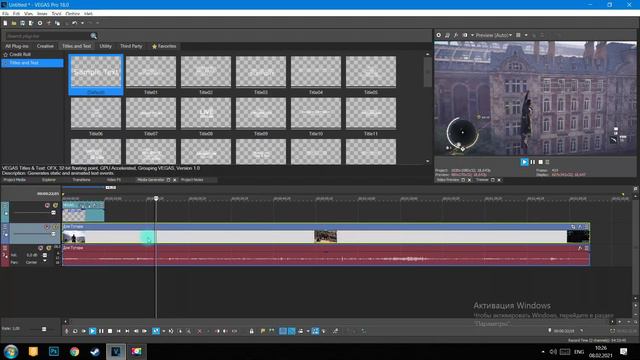Image resolution: width=640 pixels, height=360 pixels.
Task: Select the Title05 preset thumbnail
Action: tap(371, 72)
